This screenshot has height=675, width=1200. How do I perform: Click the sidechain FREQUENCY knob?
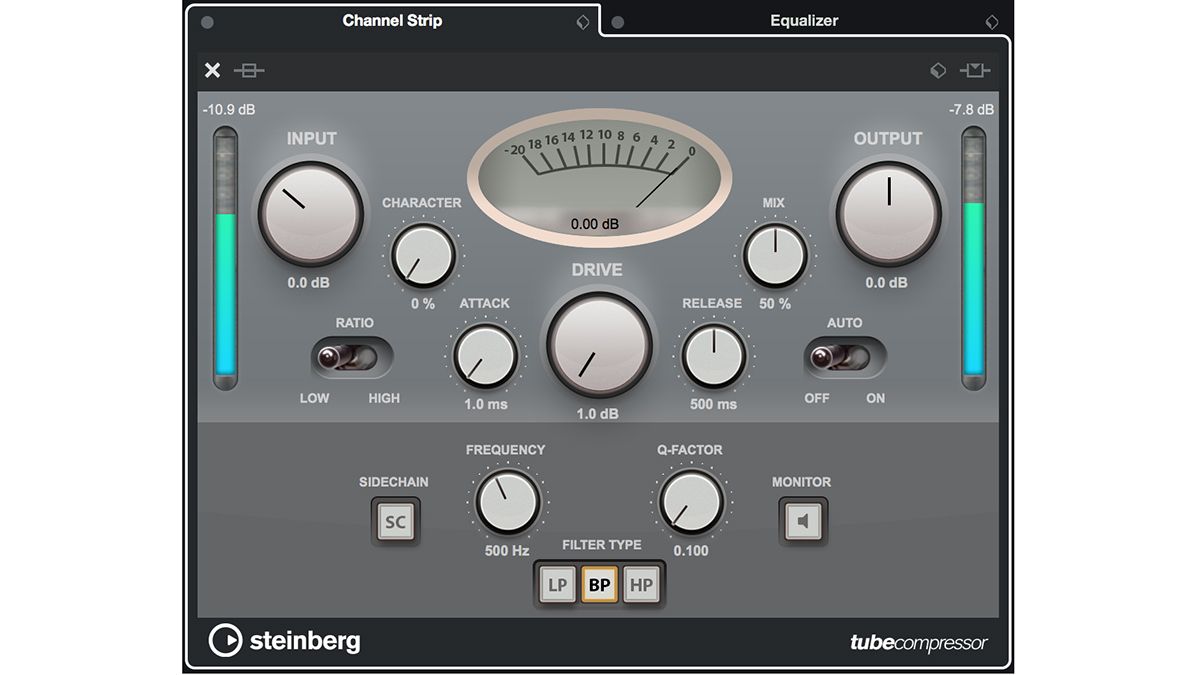click(x=506, y=503)
